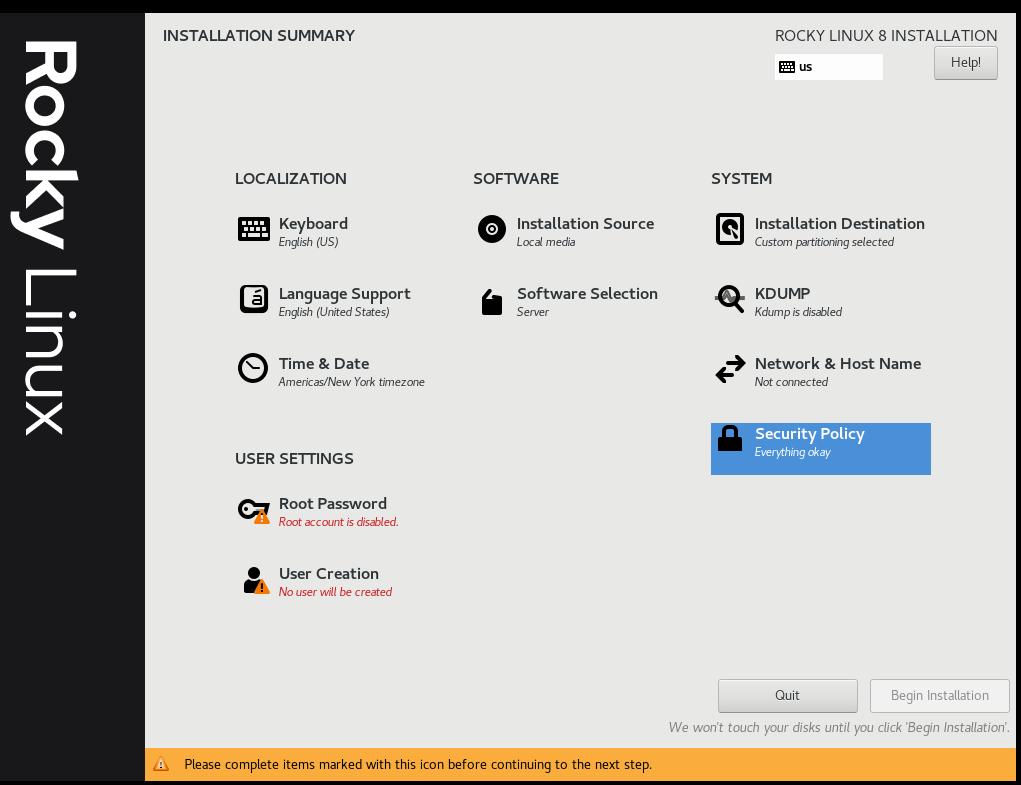The image size is (1021, 785).
Task: Click the Help! button
Action: click(964, 62)
